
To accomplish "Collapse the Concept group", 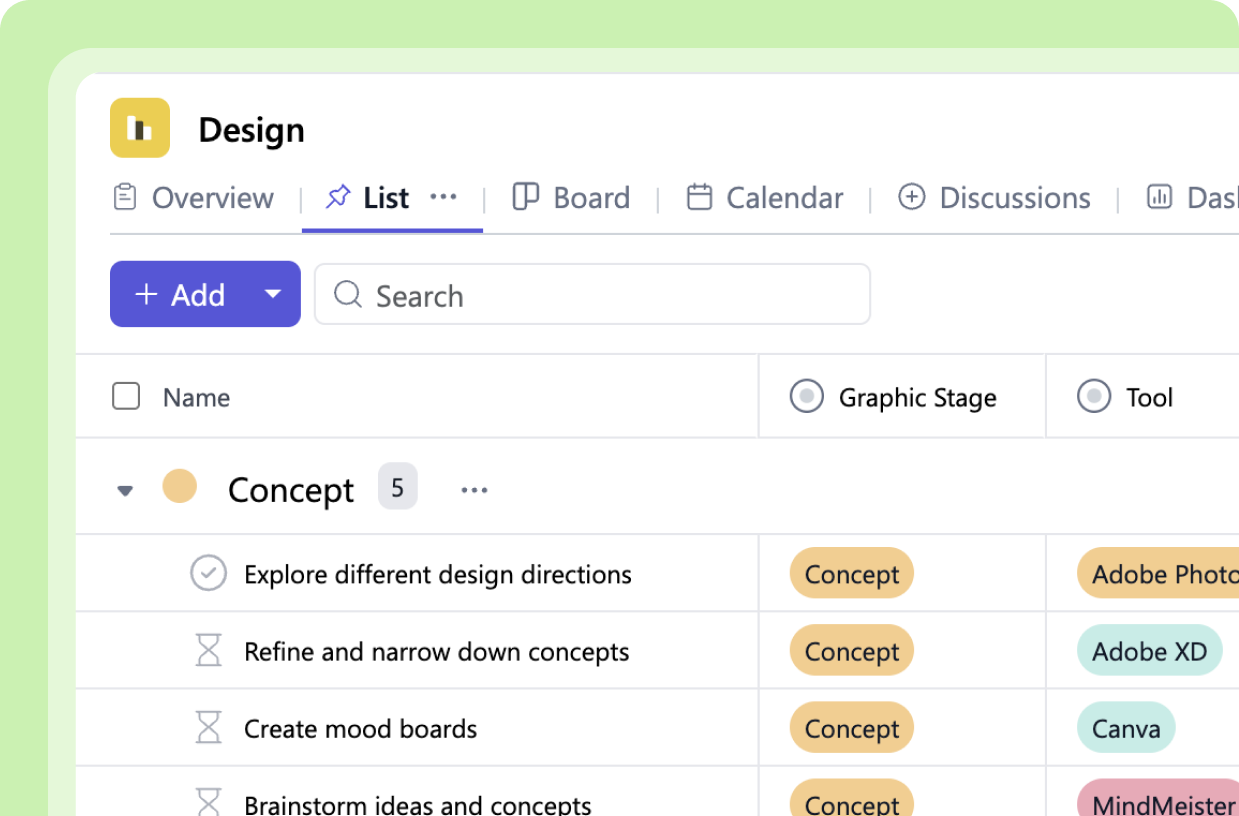I will click(125, 490).
